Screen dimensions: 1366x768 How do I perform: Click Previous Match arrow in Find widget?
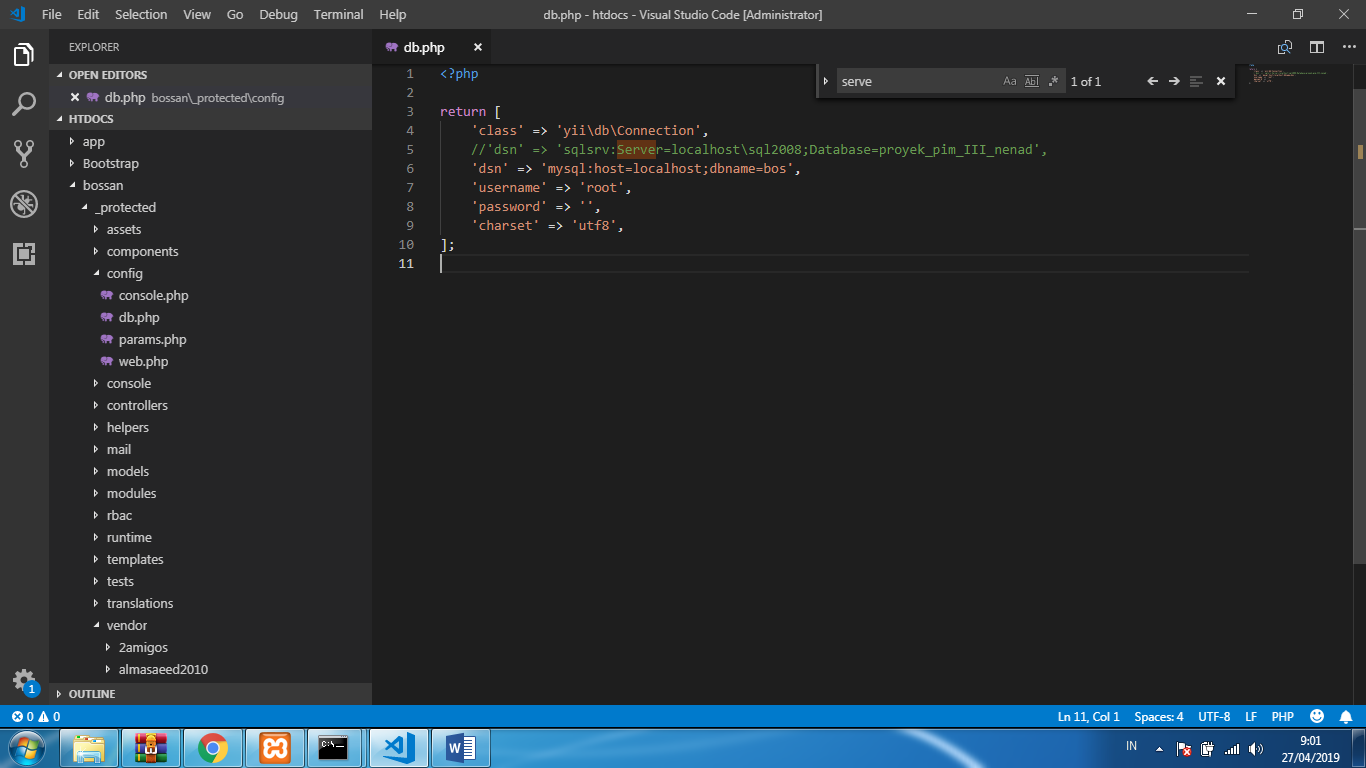pyautogui.click(x=1151, y=81)
